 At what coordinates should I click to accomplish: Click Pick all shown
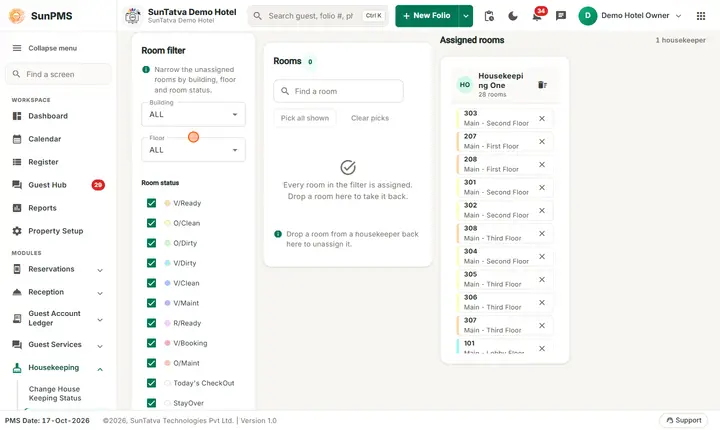[304, 118]
